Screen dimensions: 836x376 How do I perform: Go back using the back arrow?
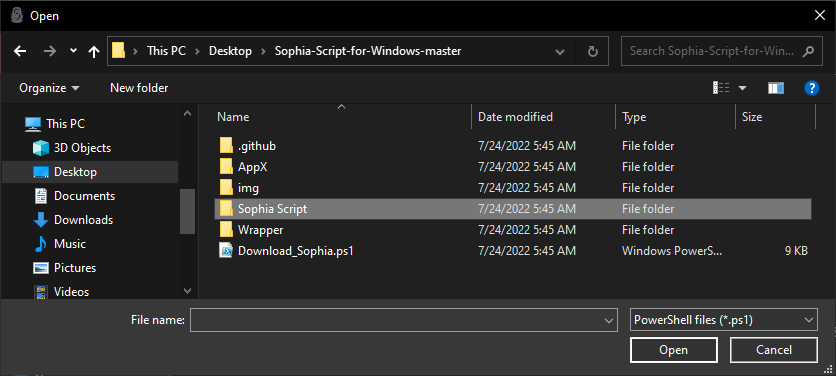tap(20, 51)
